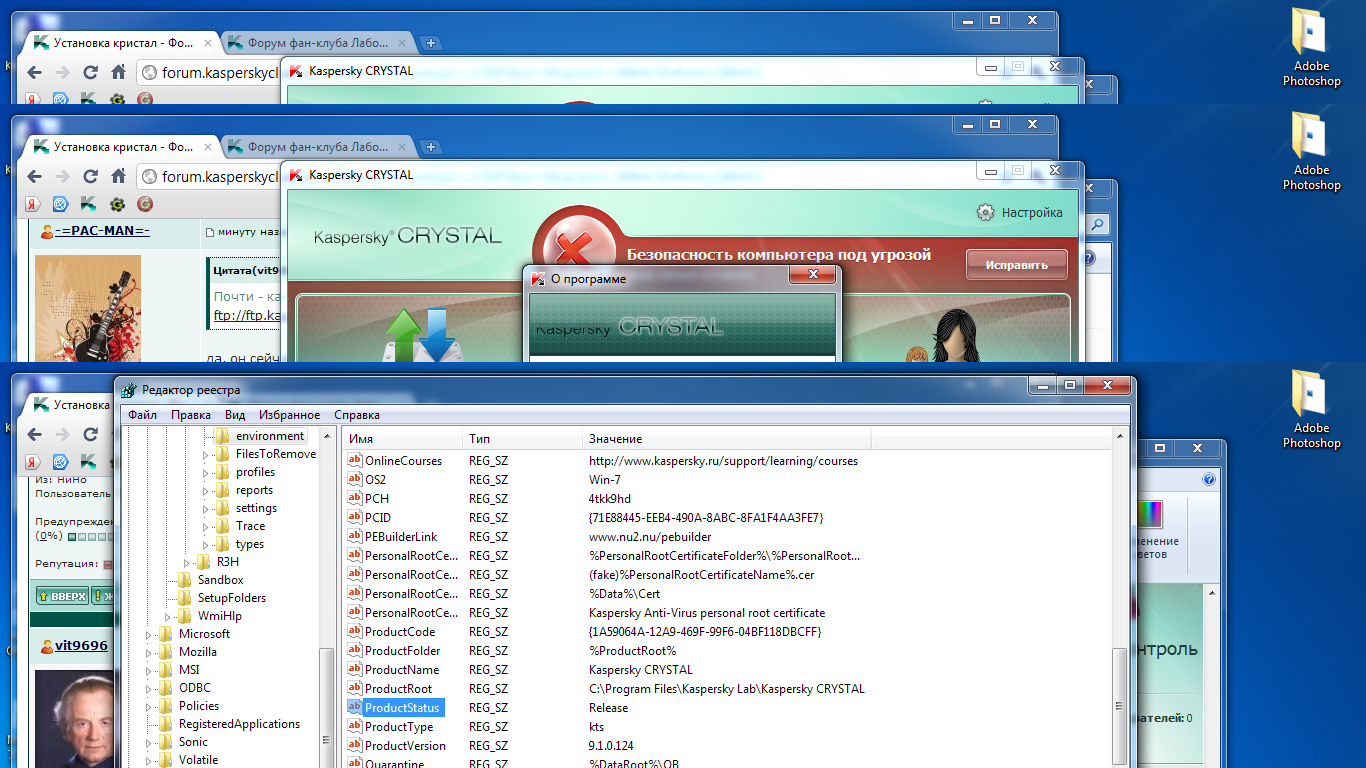This screenshot has width=1366, height=768.
Task: Click the string icon beside OS2
Action: (x=354, y=480)
